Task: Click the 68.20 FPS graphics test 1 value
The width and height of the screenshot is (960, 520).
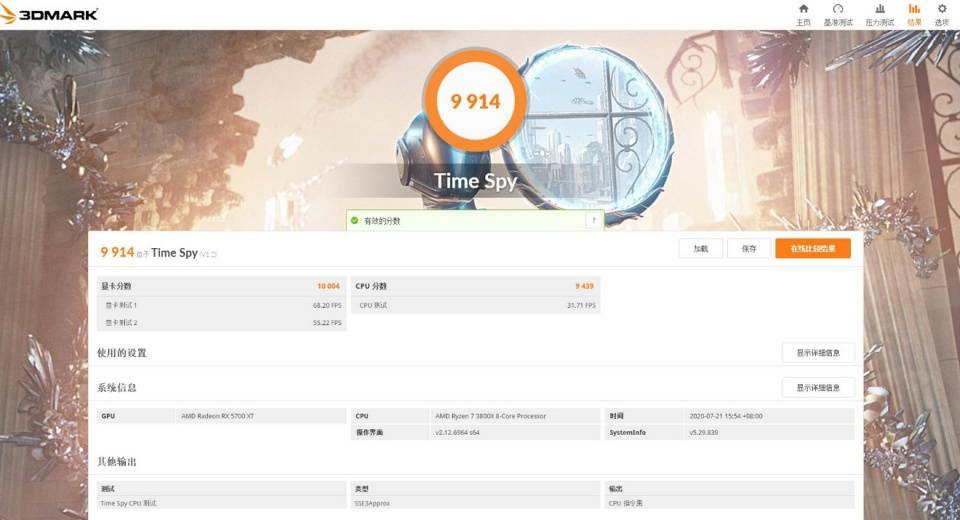Action: pyautogui.click(x=327, y=305)
